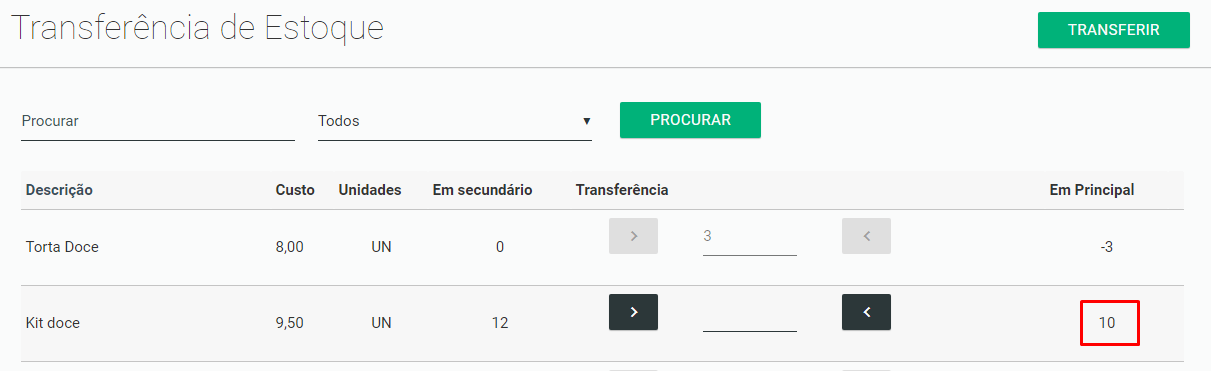Viewport: 1211px width, 371px height.
Task: Click the Em Principal column header
Action: (1092, 190)
